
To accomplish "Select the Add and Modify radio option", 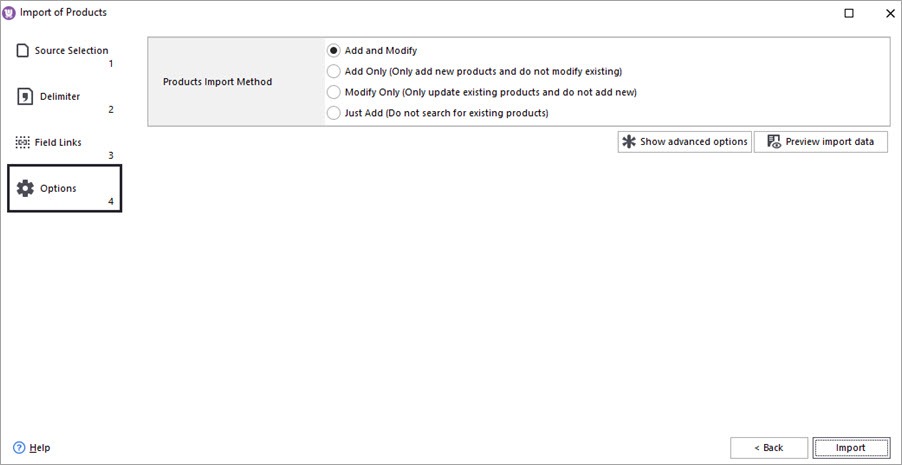I will coord(334,50).
